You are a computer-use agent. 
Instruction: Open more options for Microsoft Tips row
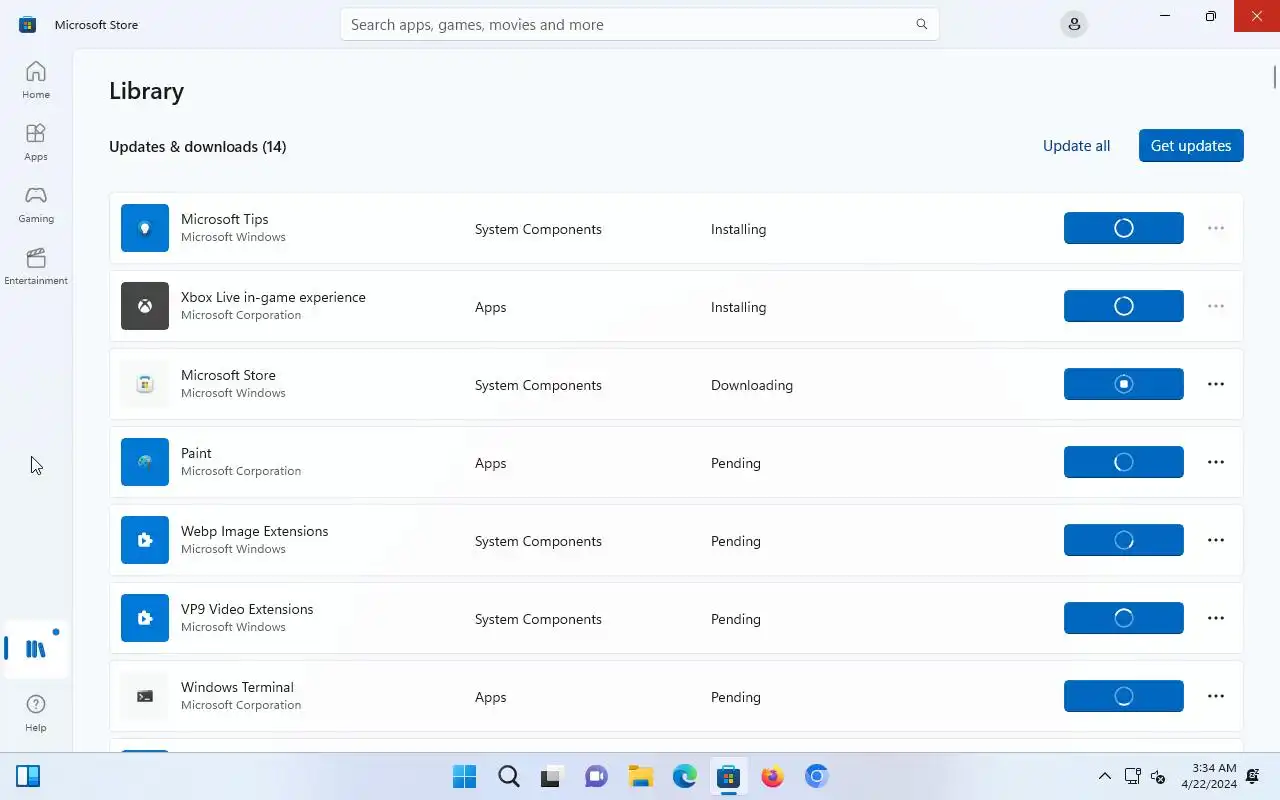tap(1216, 228)
